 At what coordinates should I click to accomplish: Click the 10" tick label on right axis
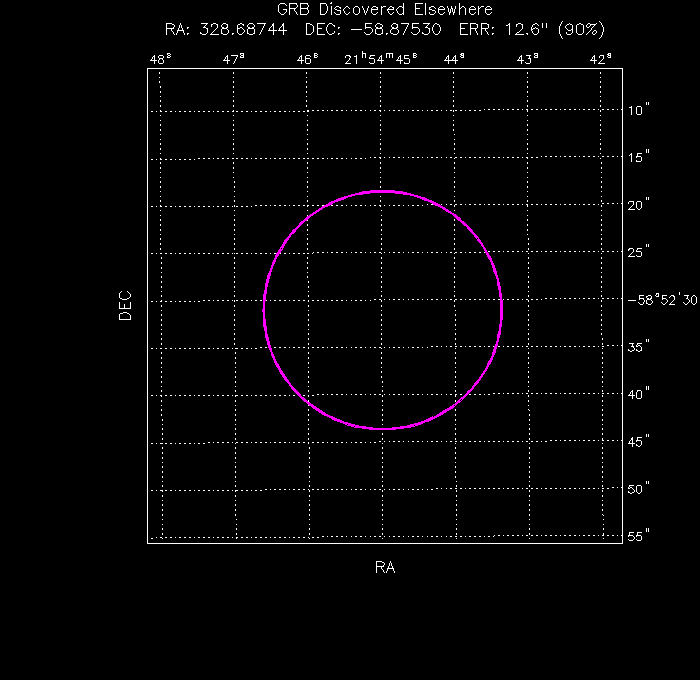[640, 110]
